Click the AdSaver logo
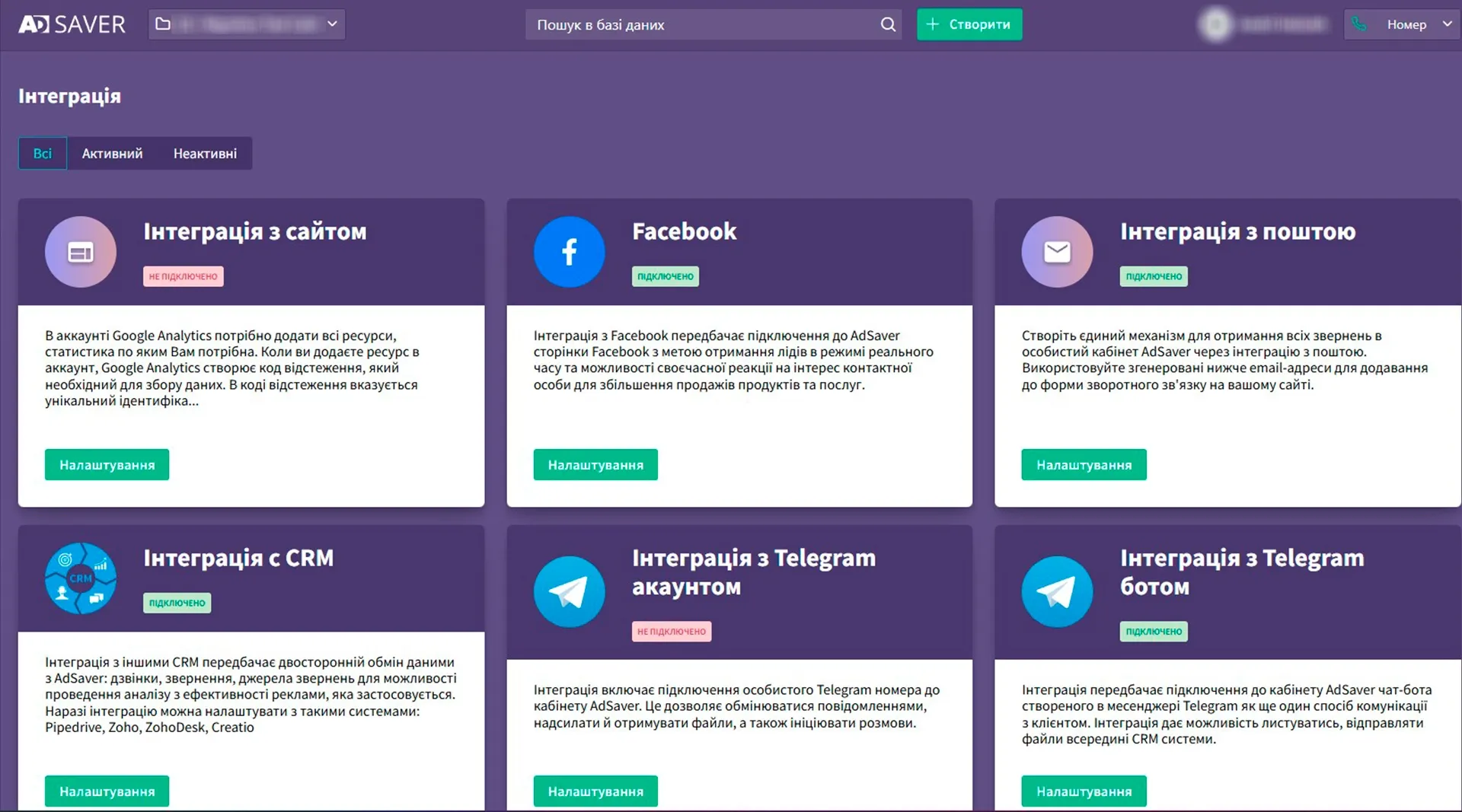 (72, 24)
